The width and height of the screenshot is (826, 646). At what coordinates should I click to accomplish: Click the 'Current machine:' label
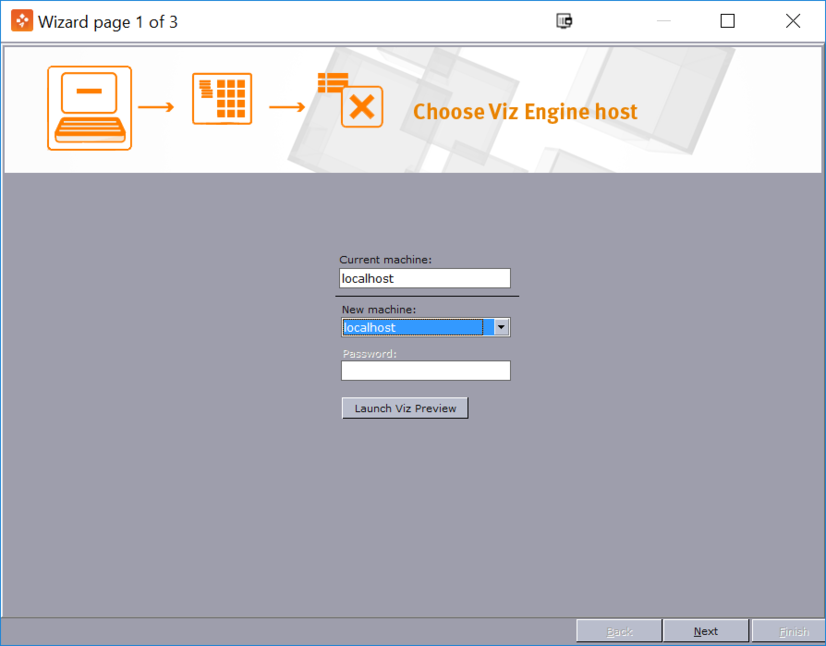(385, 260)
